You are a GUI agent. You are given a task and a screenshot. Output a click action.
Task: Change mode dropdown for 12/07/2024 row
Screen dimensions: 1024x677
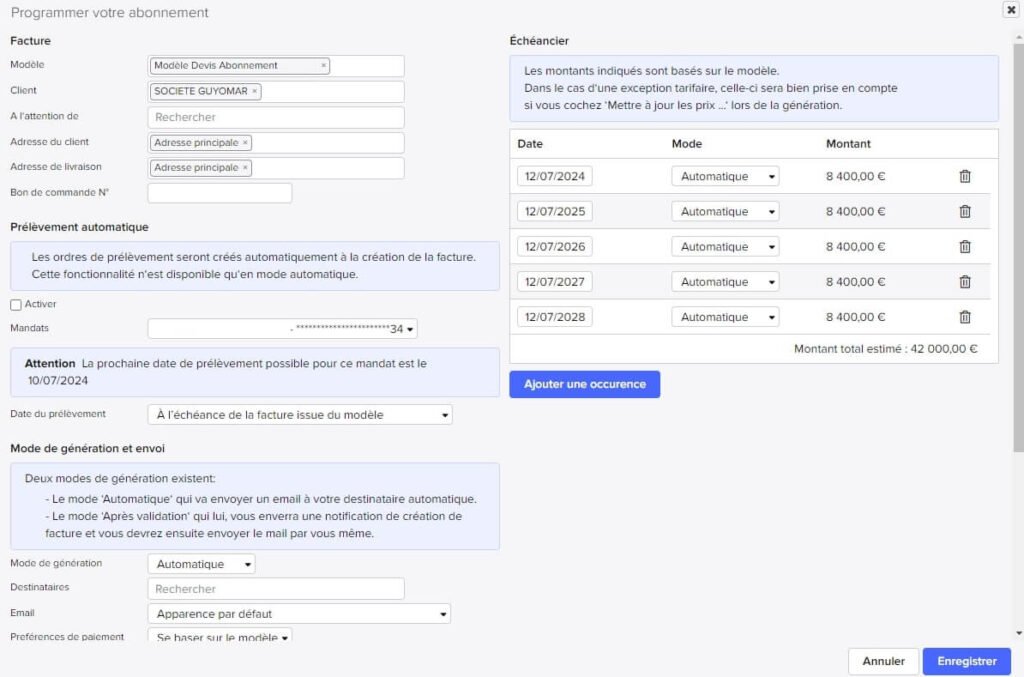tap(725, 177)
